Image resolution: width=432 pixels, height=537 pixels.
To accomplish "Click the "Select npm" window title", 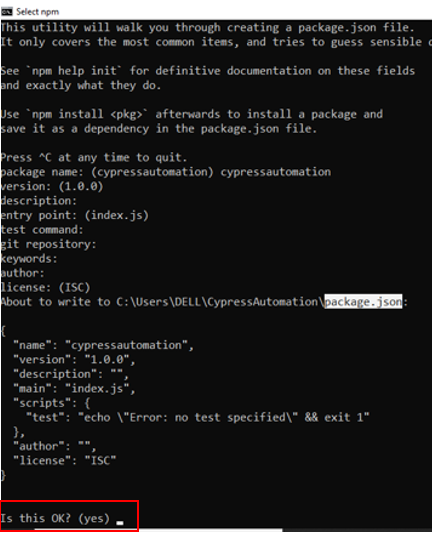I will pos(37,12).
